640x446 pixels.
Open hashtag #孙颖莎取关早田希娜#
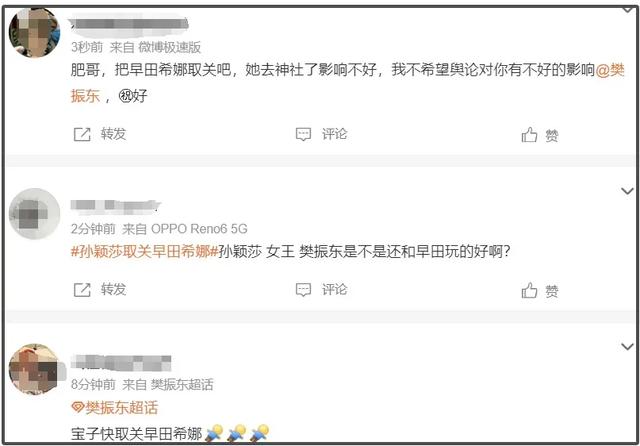tap(144, 251)
